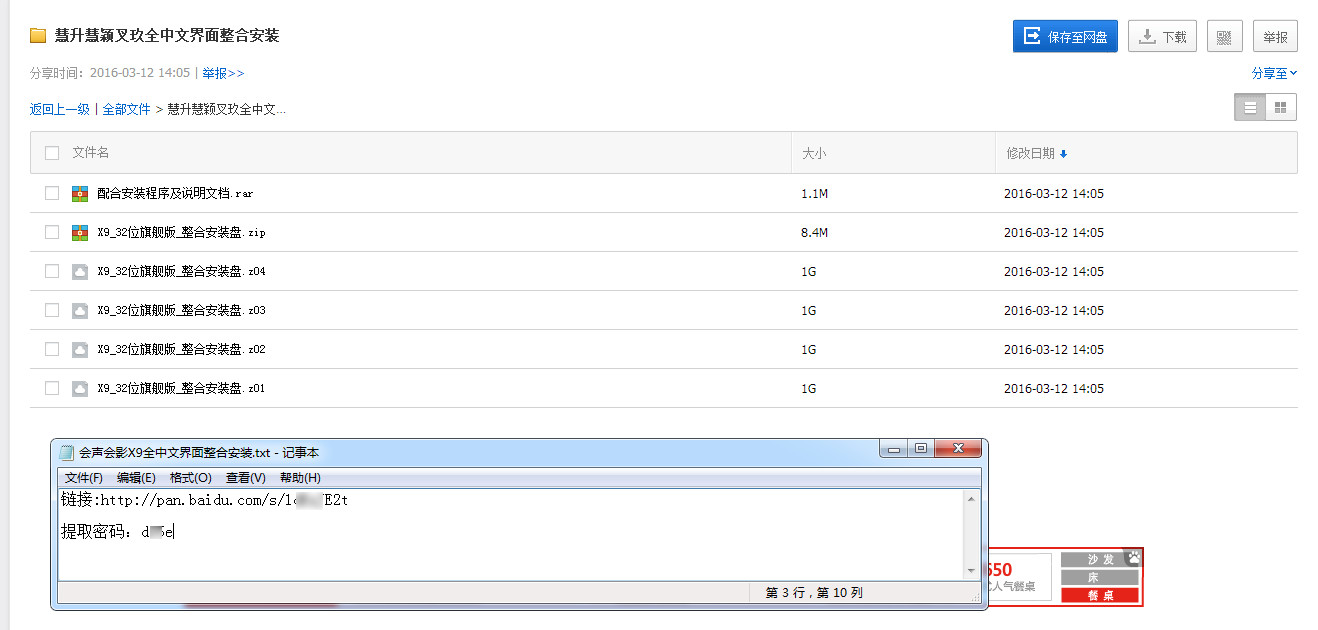
Task: Check the box for the .z03 file
Action: [52, 311]
